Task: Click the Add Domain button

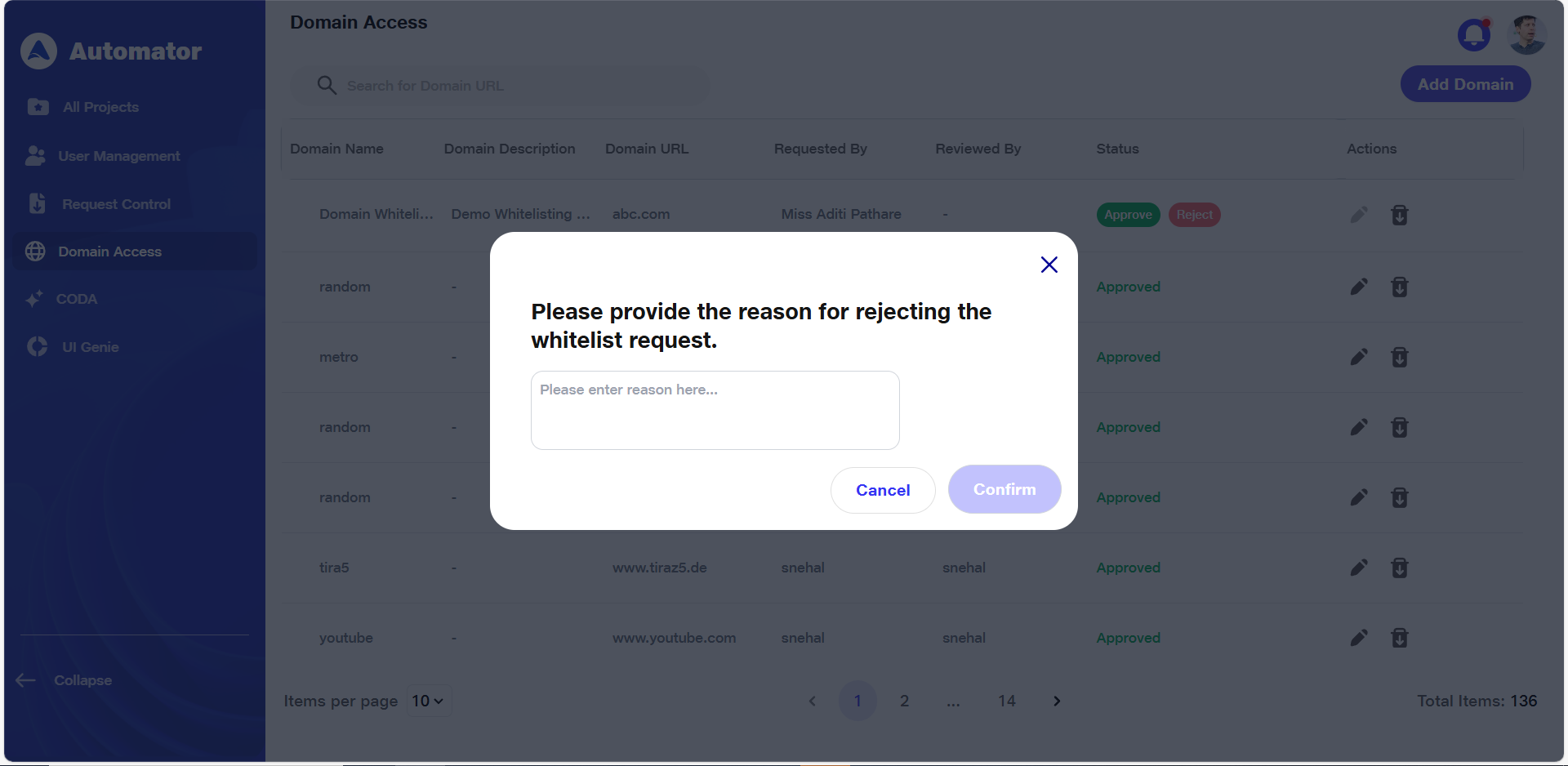Action: (1465, 84)
